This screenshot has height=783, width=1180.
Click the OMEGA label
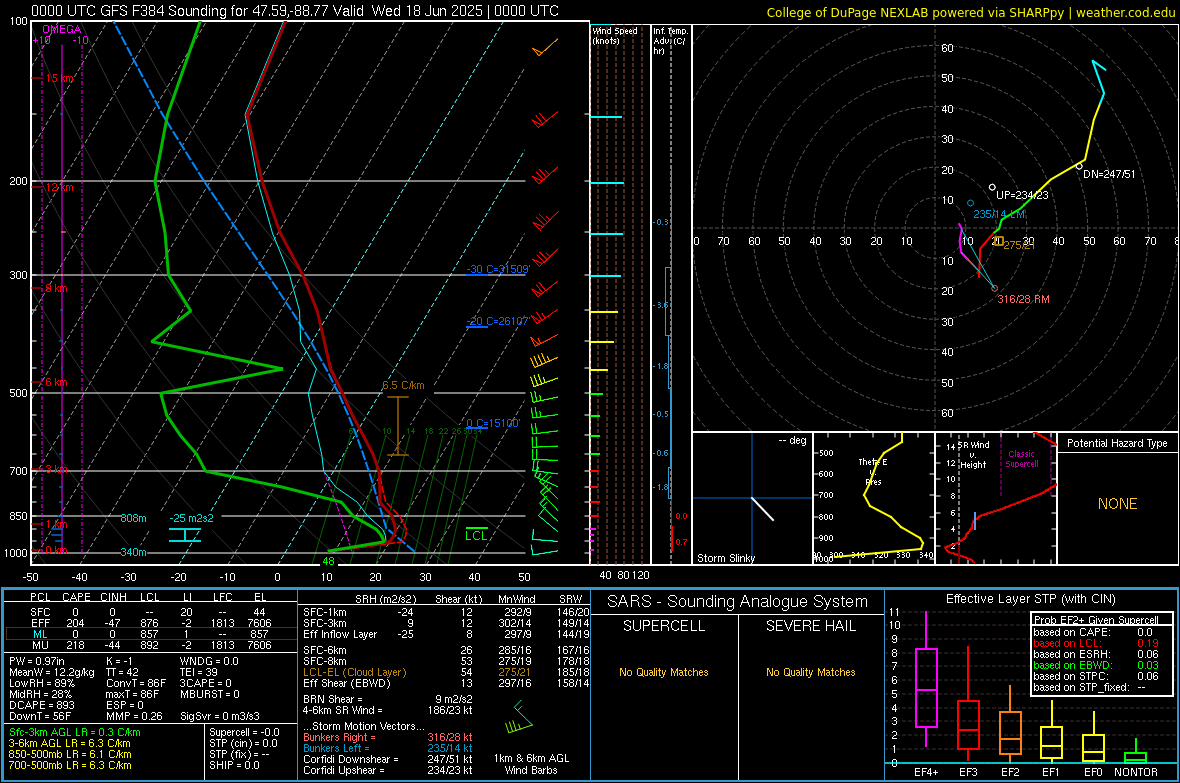pos(62,29)
